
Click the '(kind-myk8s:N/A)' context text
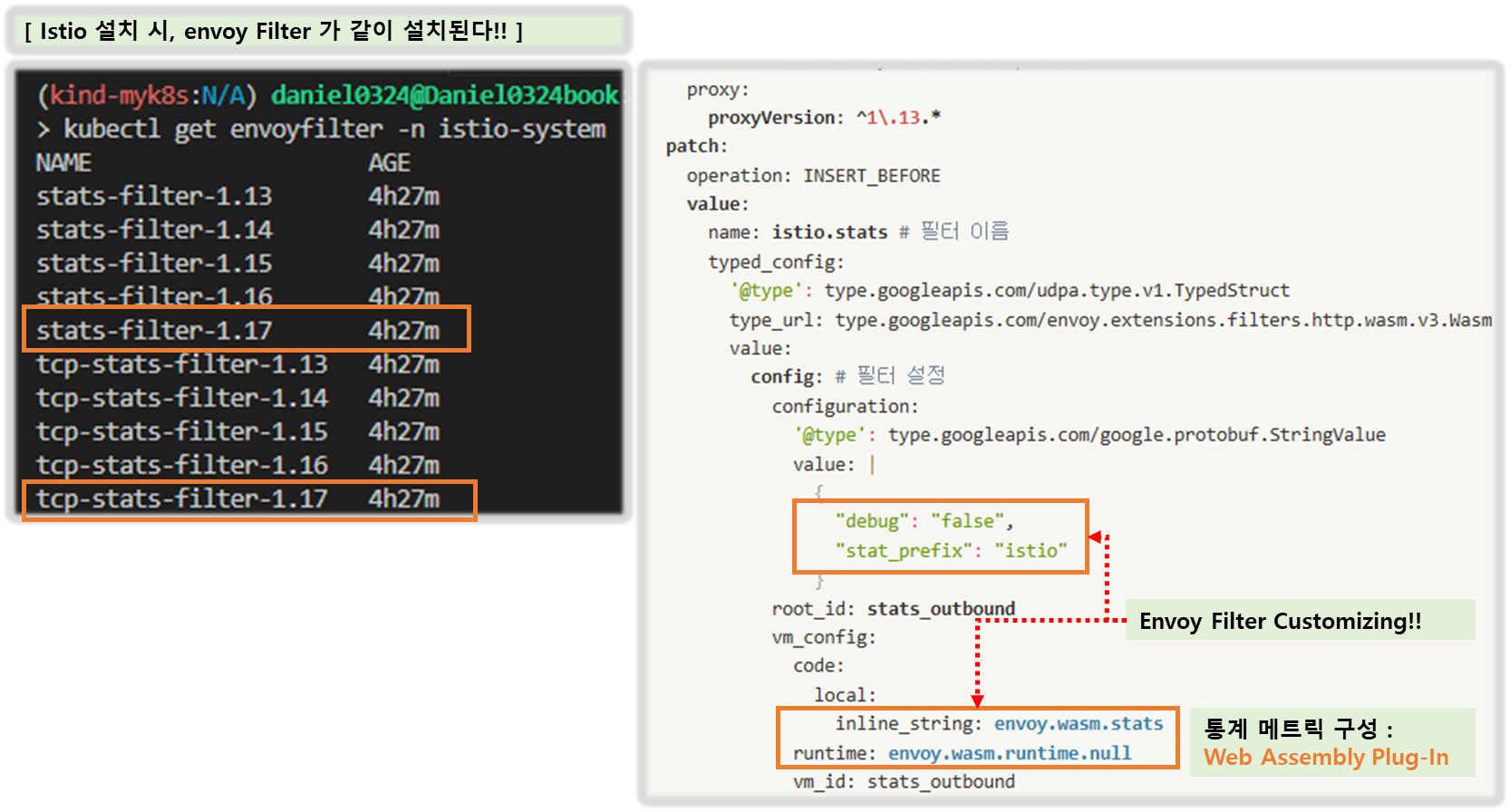148,95
